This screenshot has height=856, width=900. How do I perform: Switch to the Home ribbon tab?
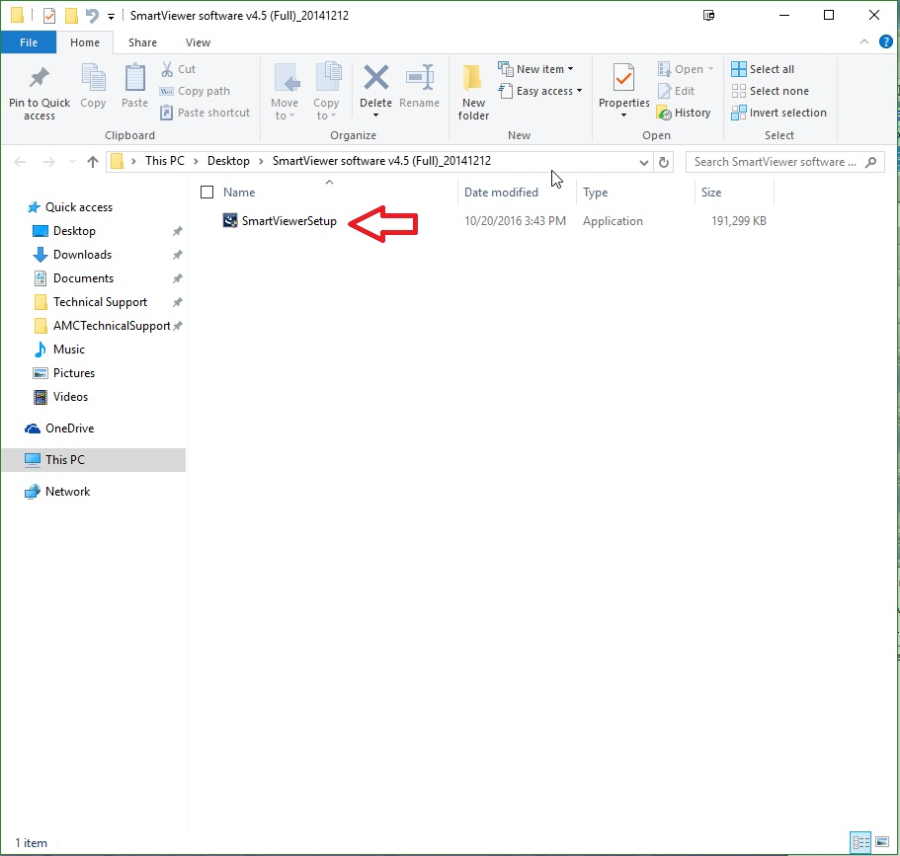point(85,42)
